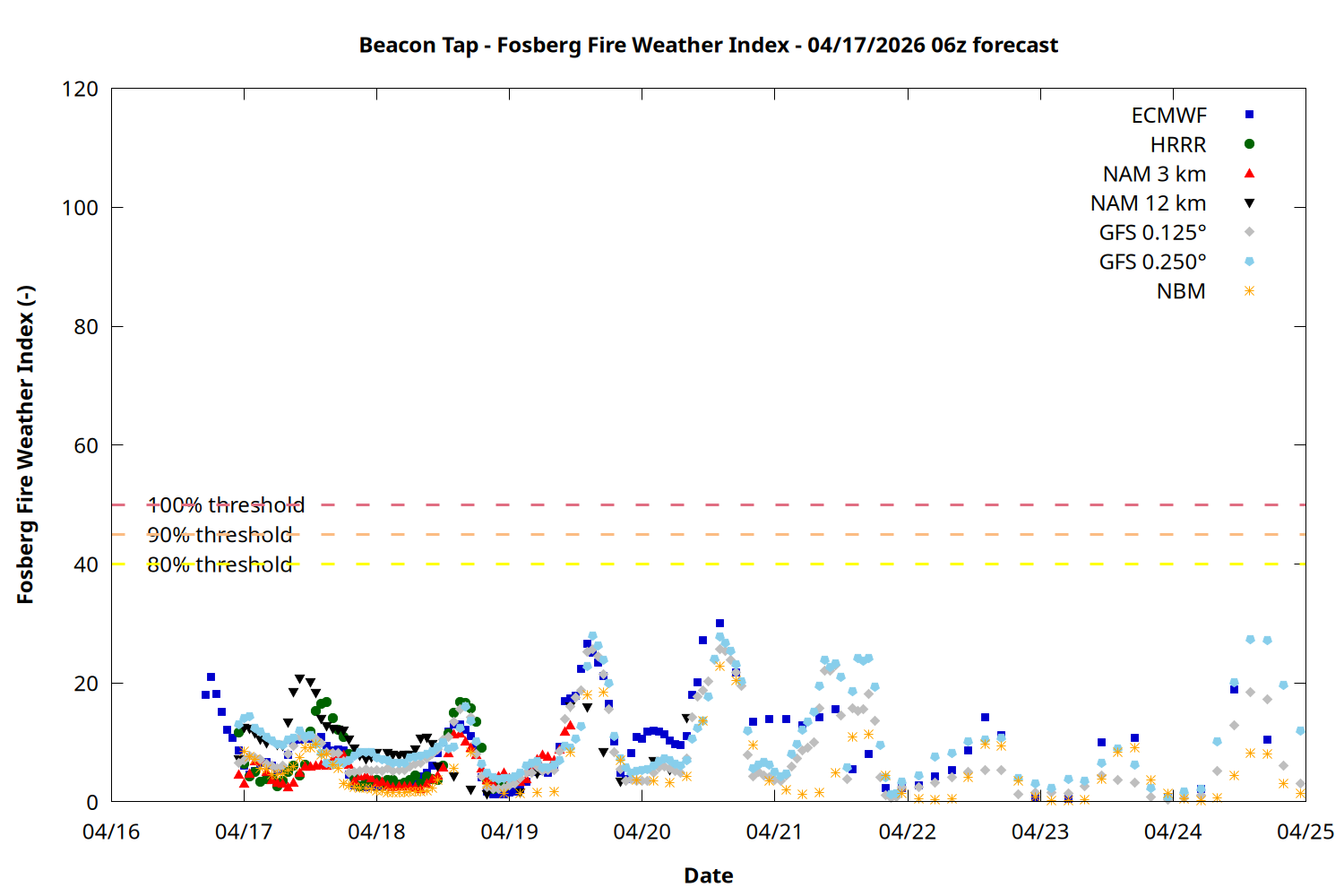
Task: Select the NBM legend text label
Action: pyautogui.click(x=1181, y=292)
